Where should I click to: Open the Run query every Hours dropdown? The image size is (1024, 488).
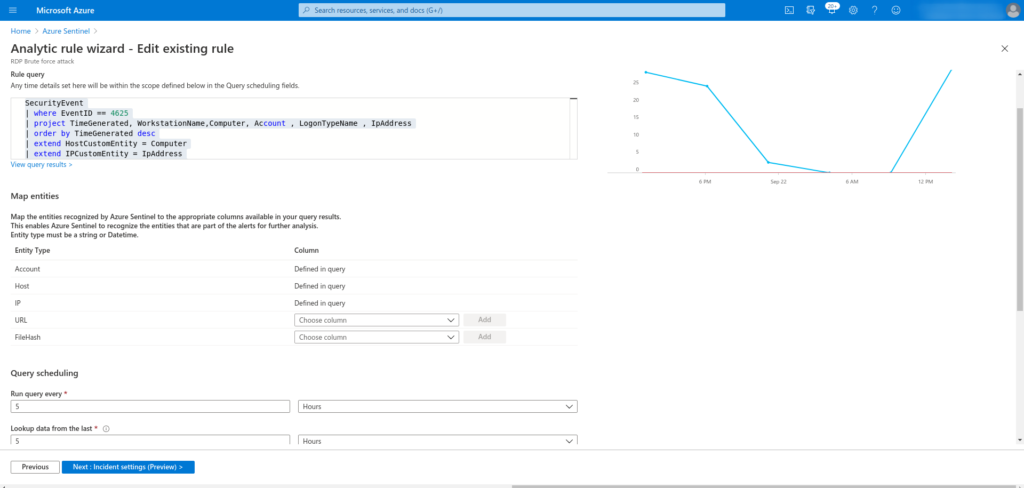438,406
